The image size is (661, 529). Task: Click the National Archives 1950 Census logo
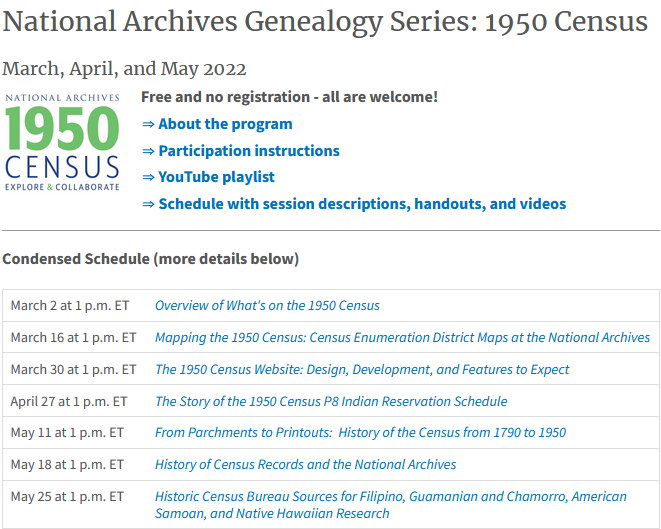[62, 142]
